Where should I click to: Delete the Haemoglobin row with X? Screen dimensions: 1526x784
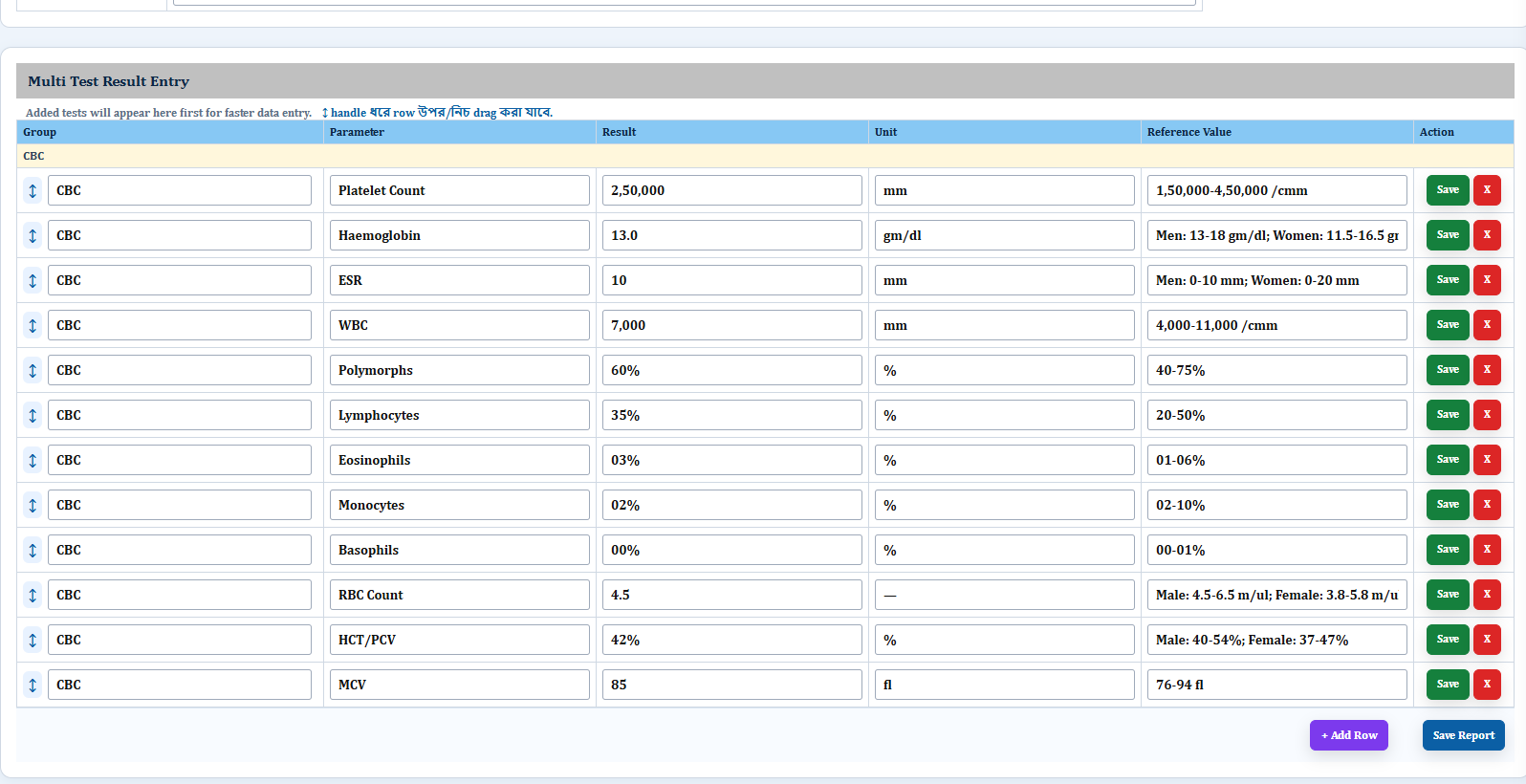point(1487,235)
